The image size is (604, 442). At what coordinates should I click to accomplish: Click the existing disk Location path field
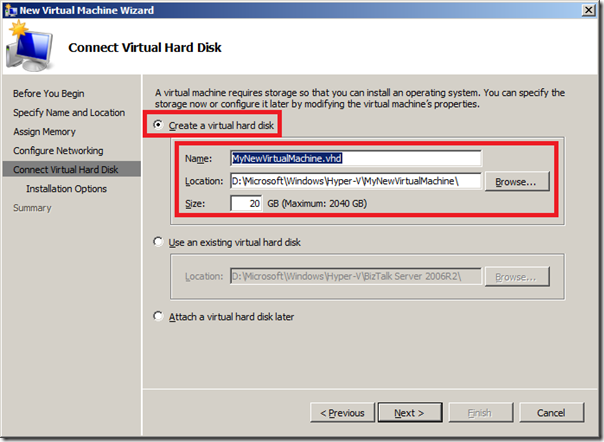pos(356,276)
